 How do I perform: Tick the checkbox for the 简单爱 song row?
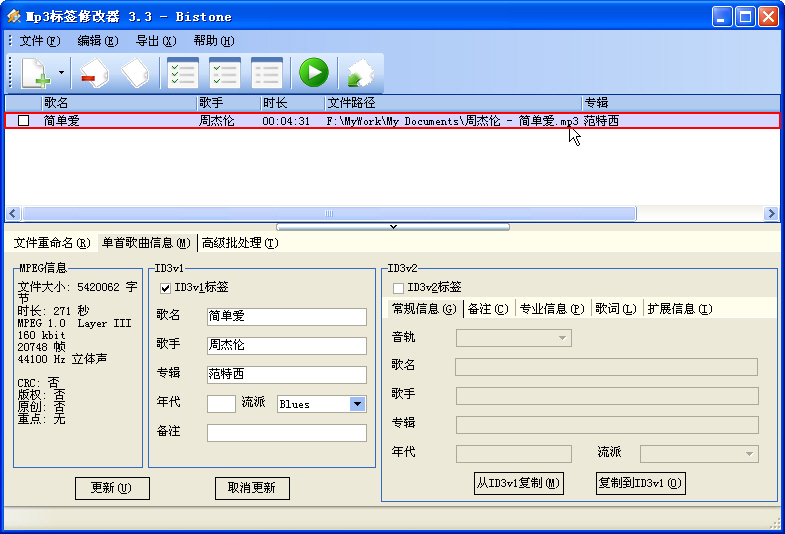(x=24, y=121)
